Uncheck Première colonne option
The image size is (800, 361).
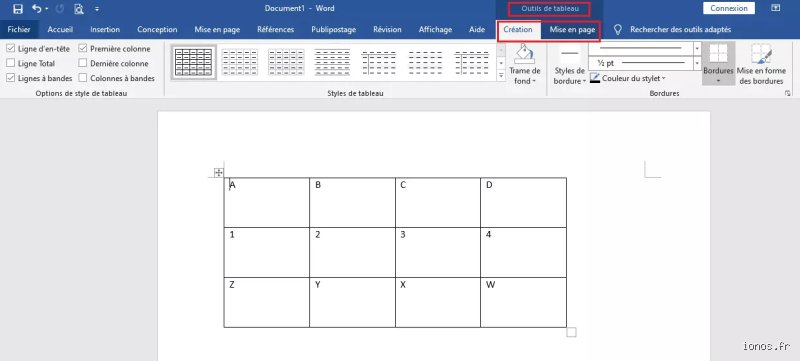pos(83,49)
